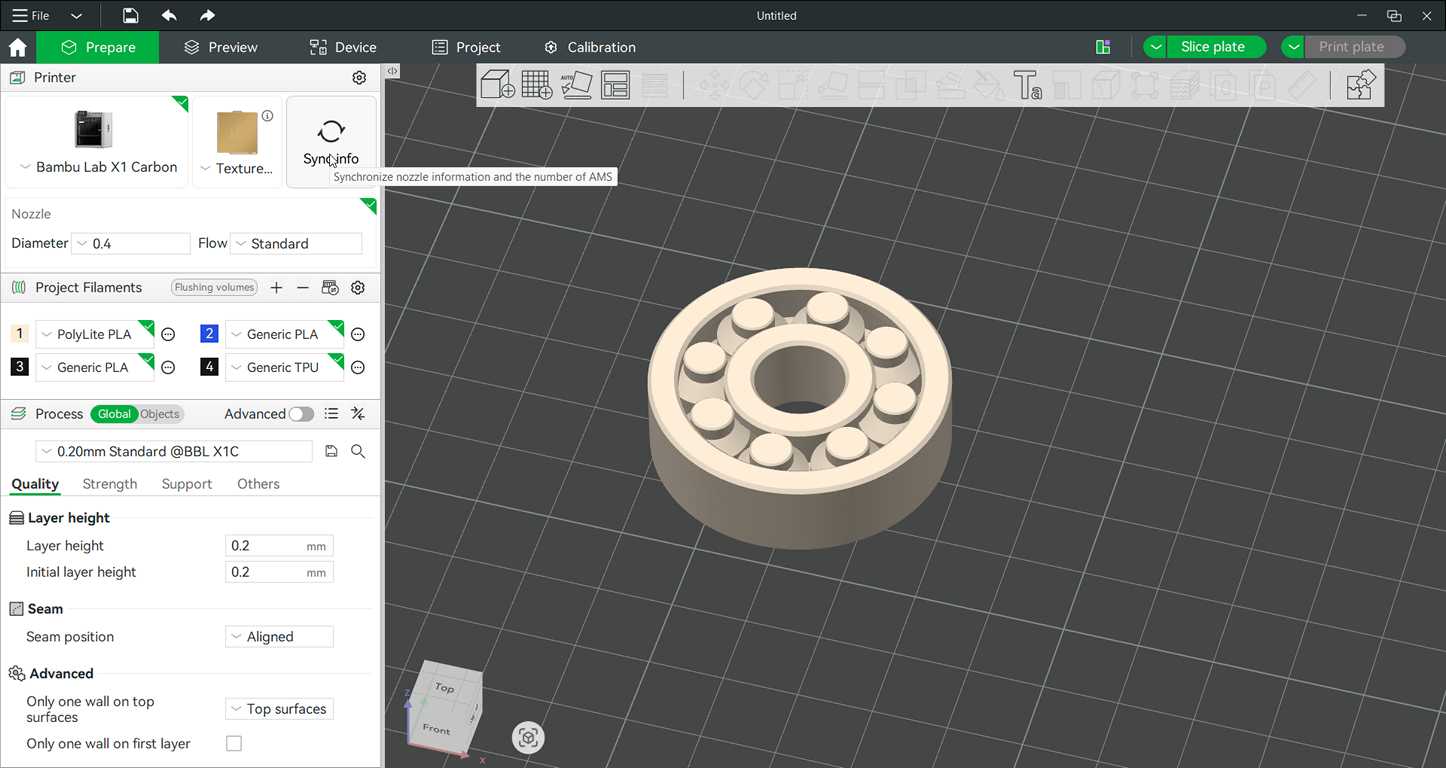
Task: Open Only one wall on top surfaces dropdown
Action: pos(280,709)
